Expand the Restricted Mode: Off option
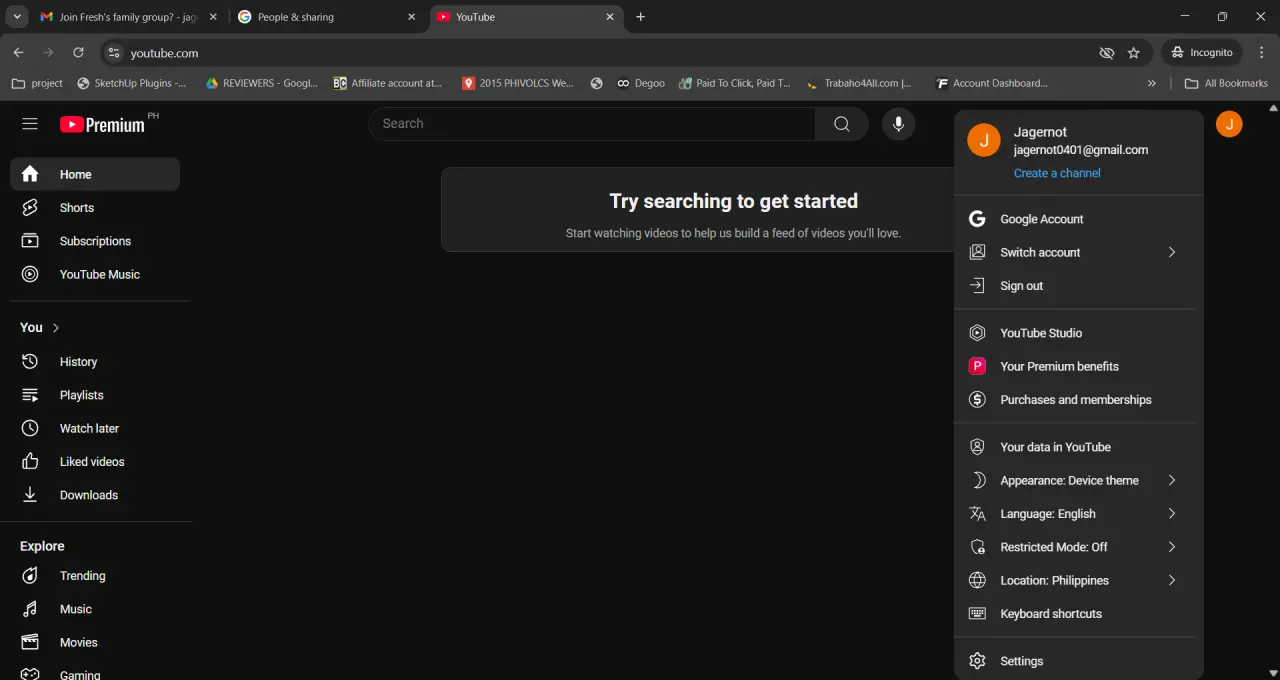This screenshot has height=680, width=1280. click(1079, 547)
